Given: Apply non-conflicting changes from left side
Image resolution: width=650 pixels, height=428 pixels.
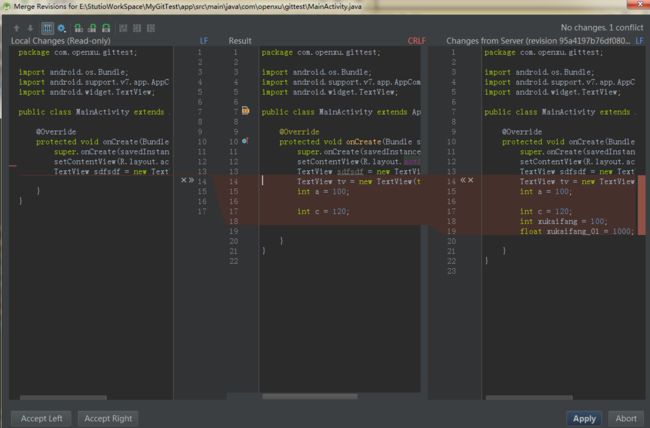Looking at the screenshot, I should click(92, 28).
